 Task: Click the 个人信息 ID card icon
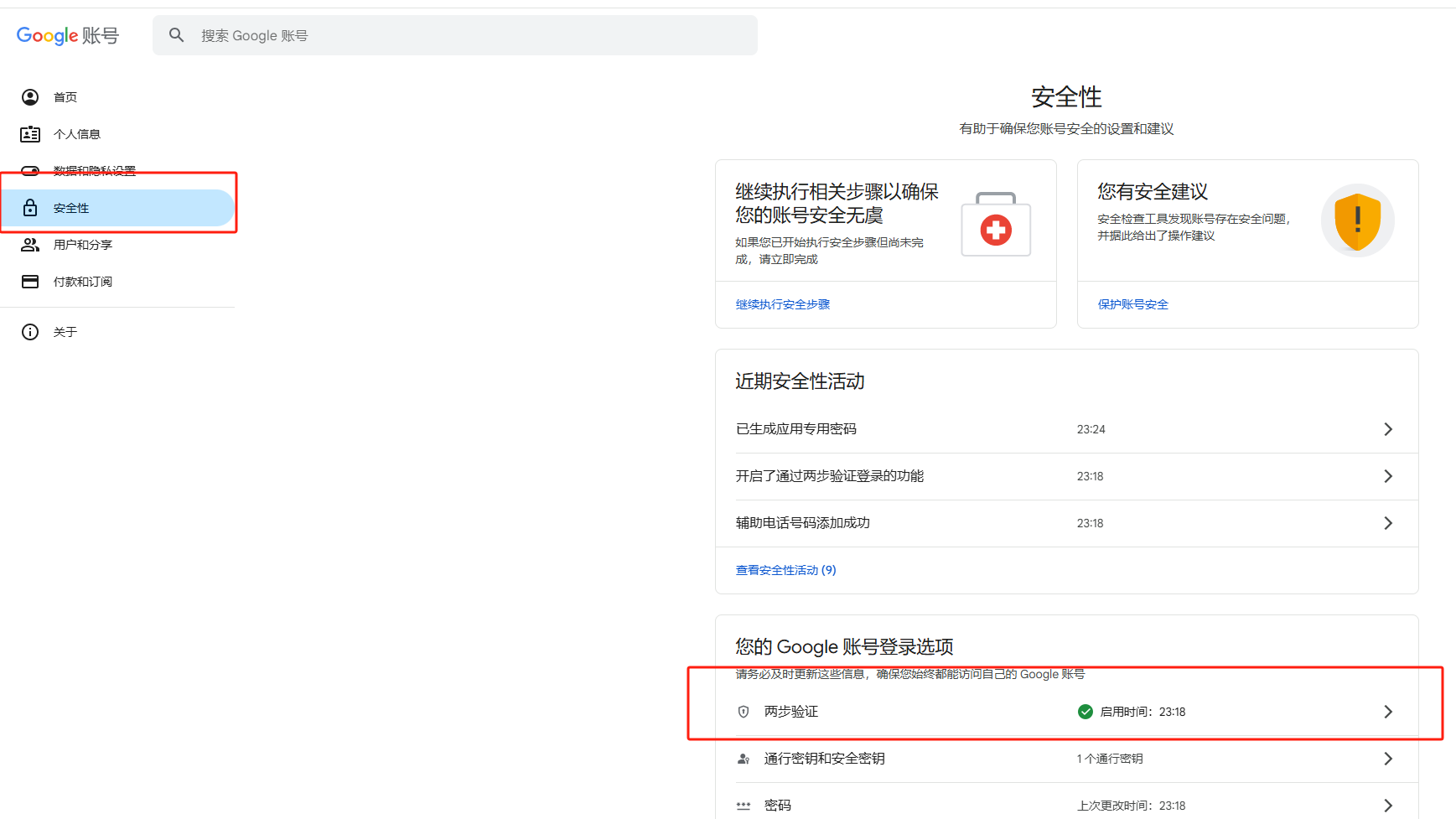[30, 134]
